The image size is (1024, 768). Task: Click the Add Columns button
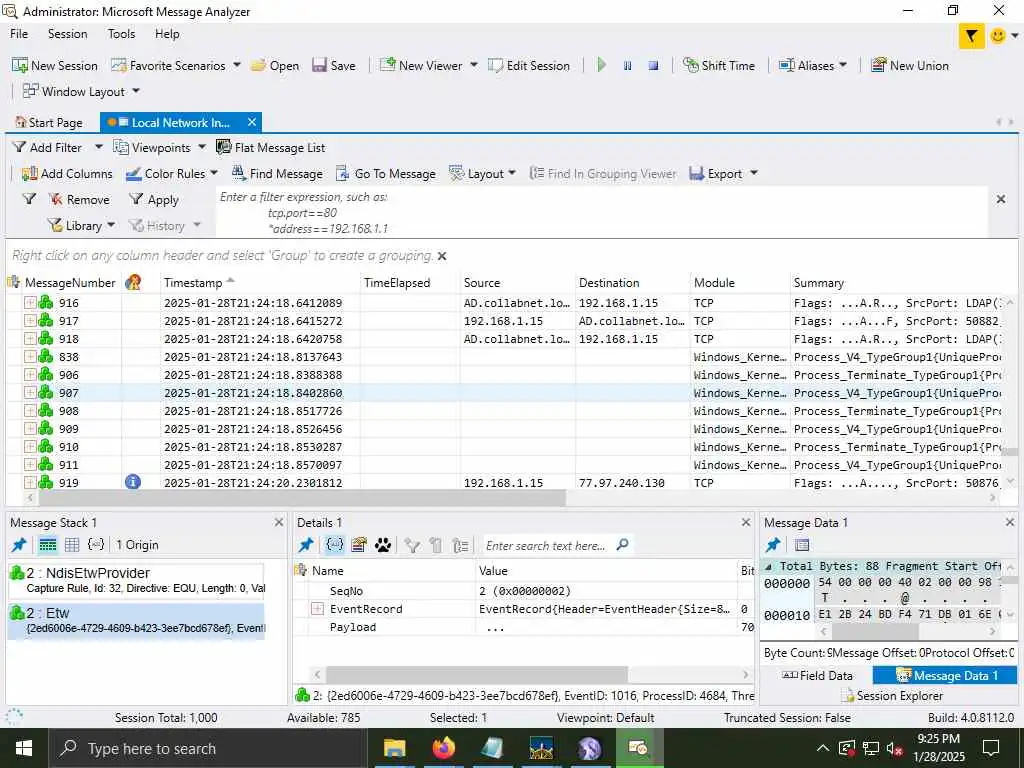pyautogui.click(x=67, y=174)
